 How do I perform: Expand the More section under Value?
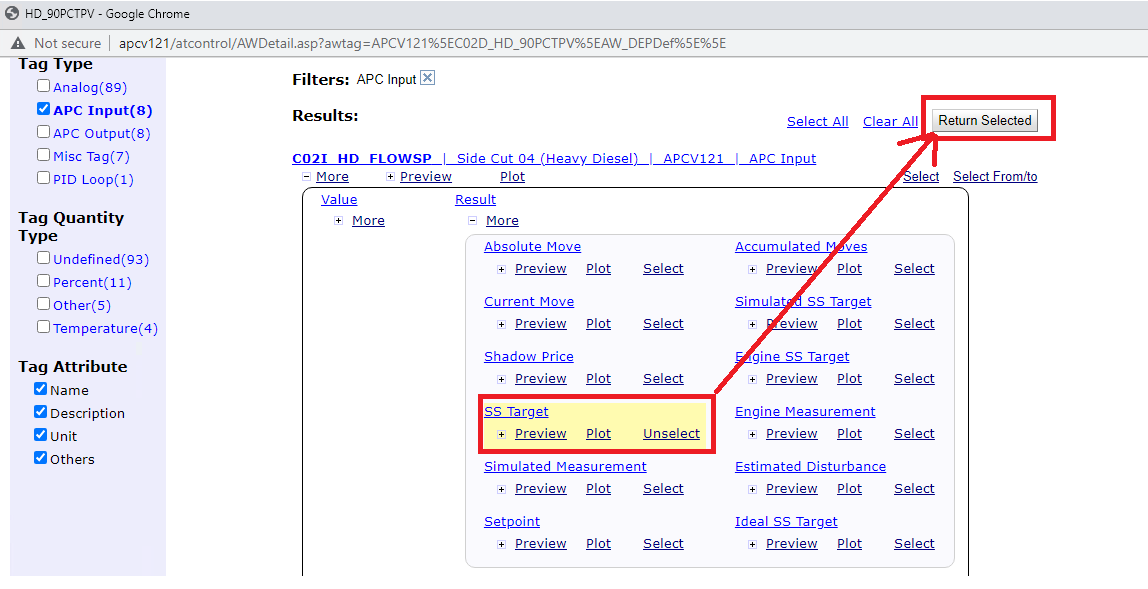(339, 221)
